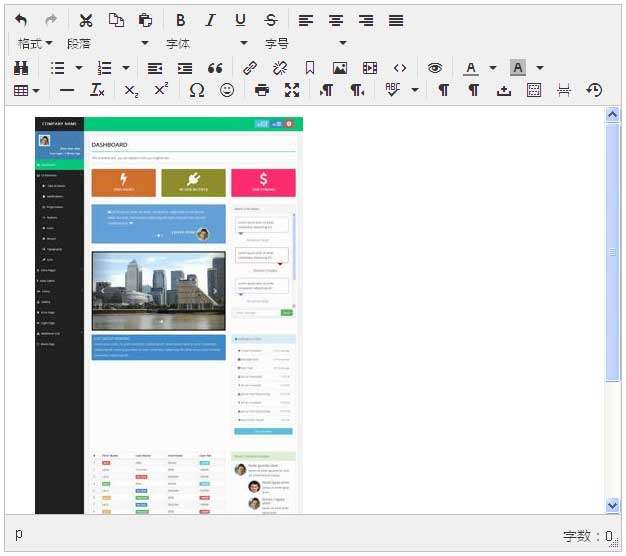Image resolution: width=626 pixels, height=556 pixels.
Task: Cut selection with the scissors icon
Action: click(86, 20)
